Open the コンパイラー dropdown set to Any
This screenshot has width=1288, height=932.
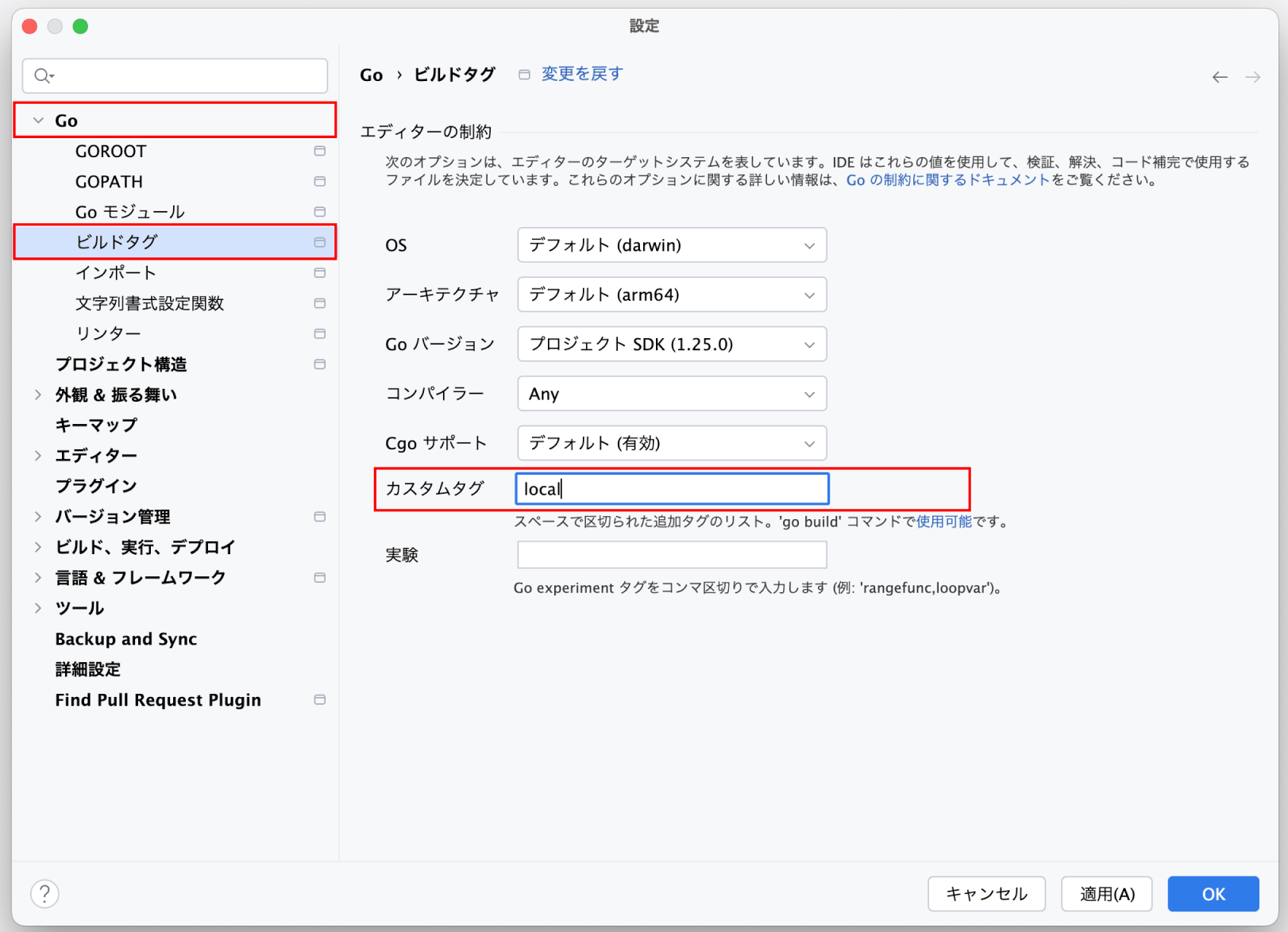[x=671, y=394]
